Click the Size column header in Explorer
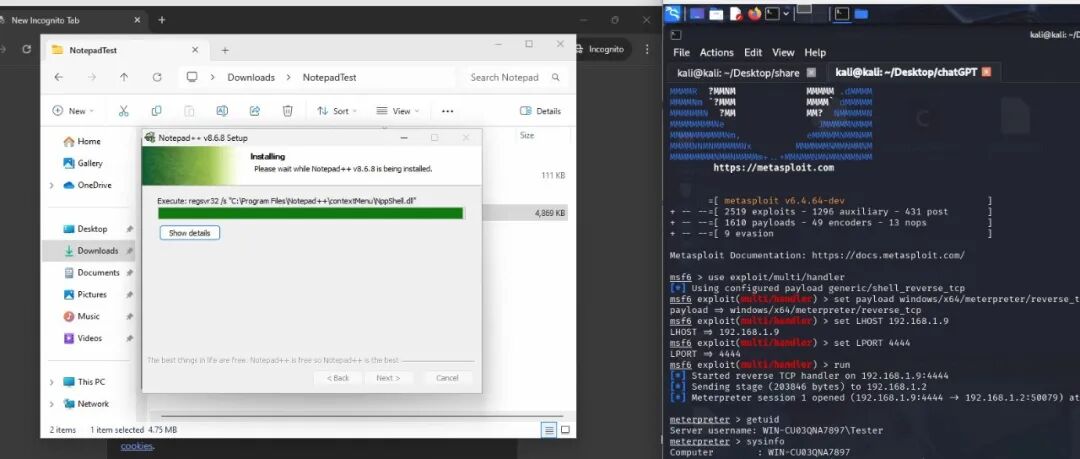This screenshot has width=1080, height=459. [527, 136]
